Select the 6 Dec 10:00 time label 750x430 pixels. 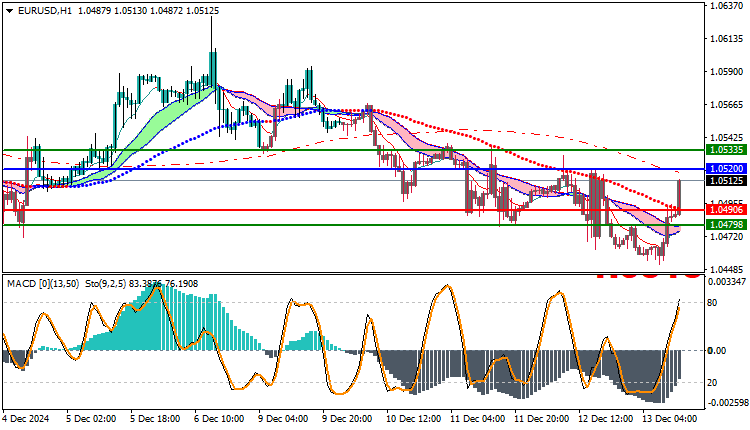[x=219, y=419]
